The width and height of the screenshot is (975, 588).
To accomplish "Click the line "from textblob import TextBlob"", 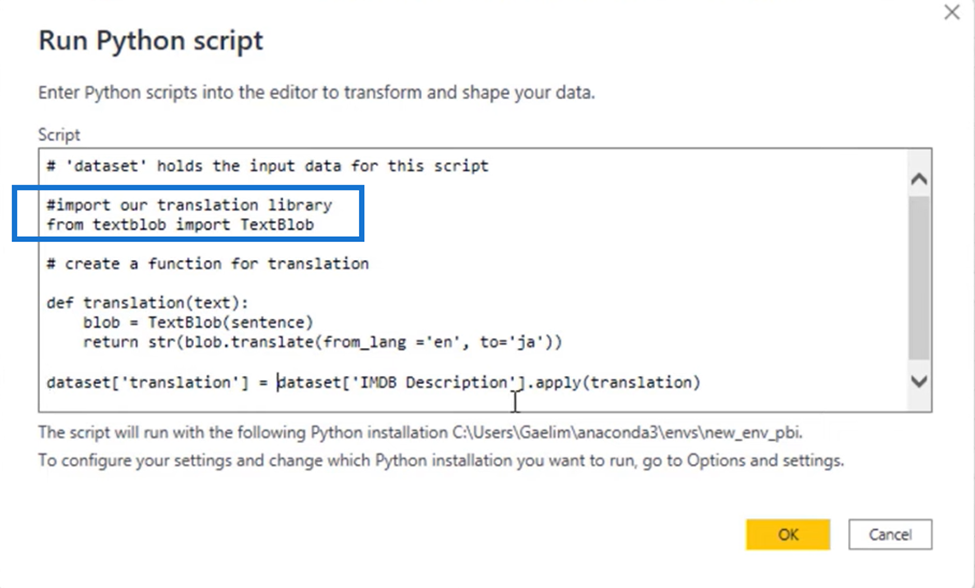I will click(x=180, y=224).
